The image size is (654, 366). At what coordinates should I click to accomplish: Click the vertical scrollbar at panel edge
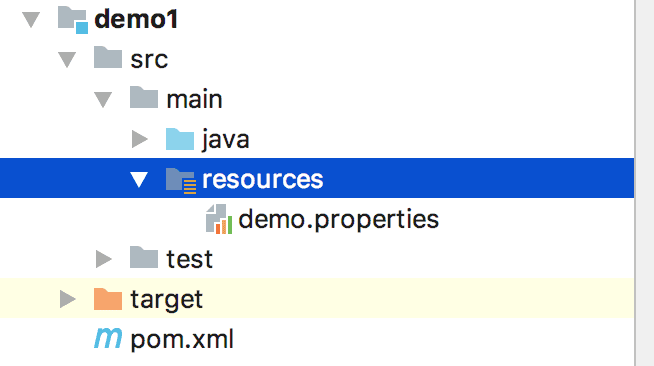click(644, 183)
